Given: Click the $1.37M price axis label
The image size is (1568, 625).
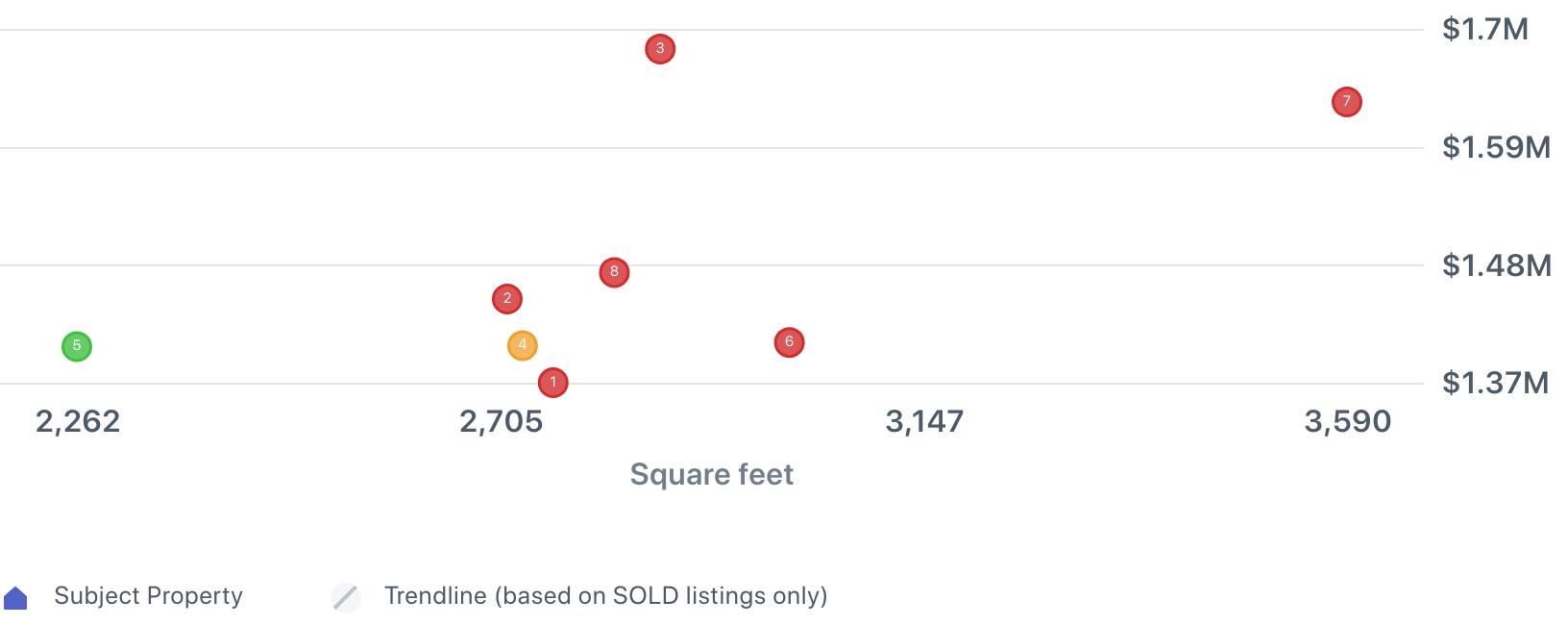Looking at the screenshot, I should coord(1495,383).
